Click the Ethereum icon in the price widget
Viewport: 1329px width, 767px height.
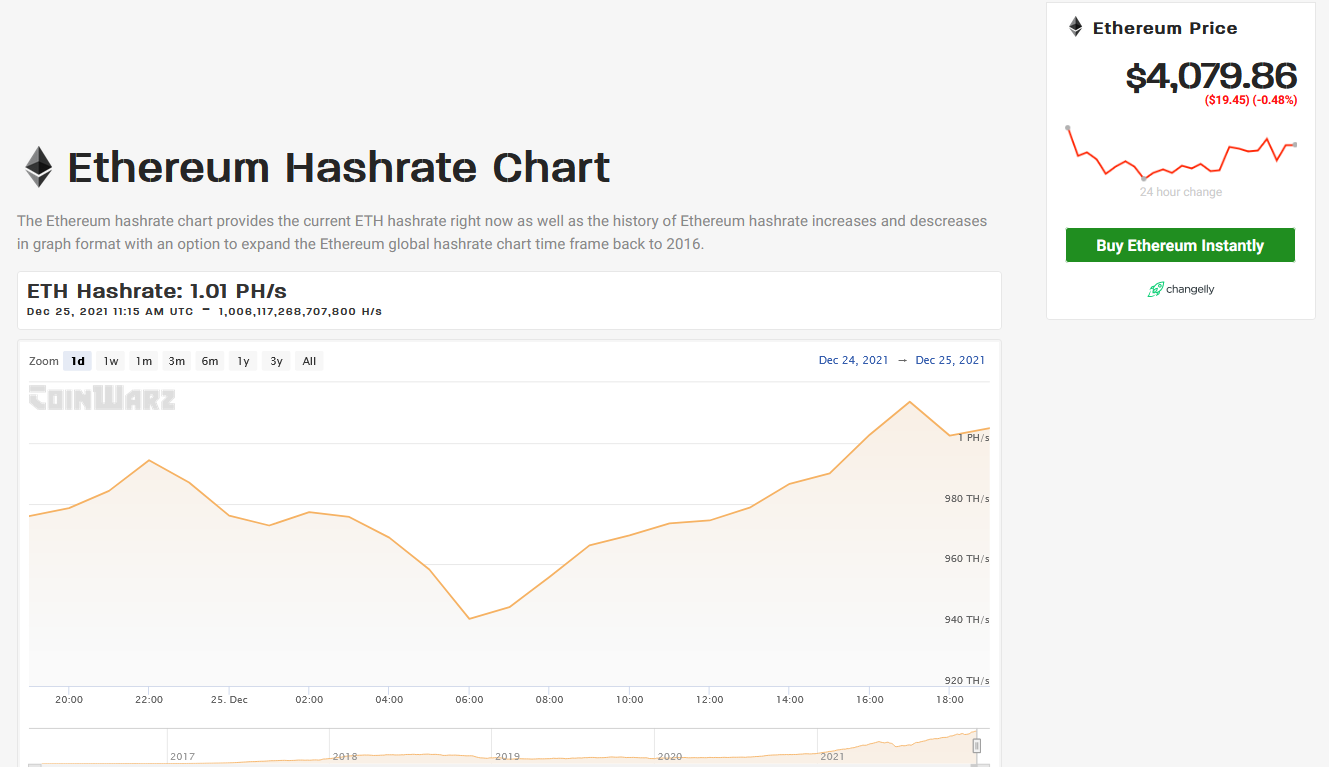coord(1075,27)
